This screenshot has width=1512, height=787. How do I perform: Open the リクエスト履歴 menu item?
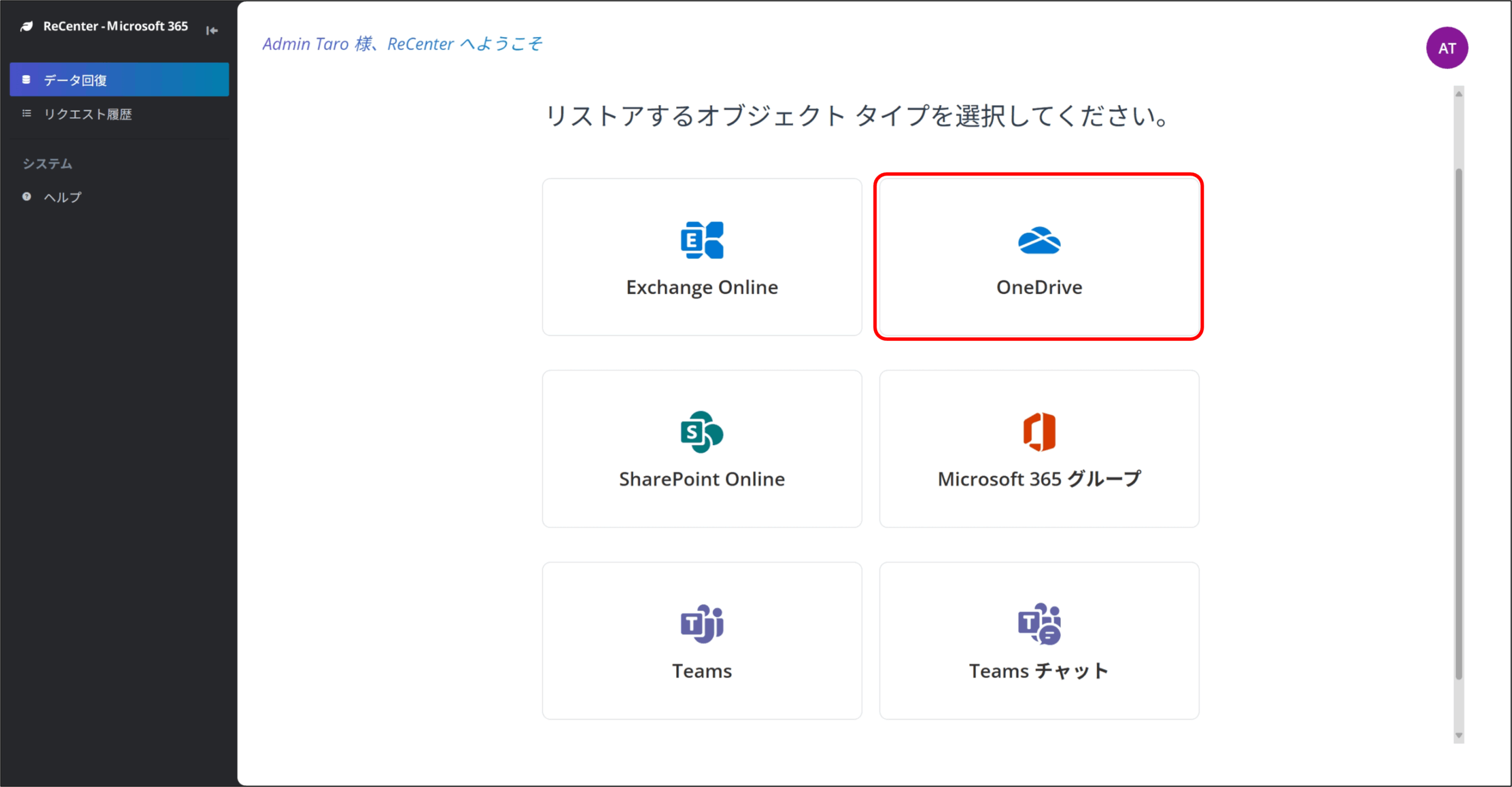(87, 114)
